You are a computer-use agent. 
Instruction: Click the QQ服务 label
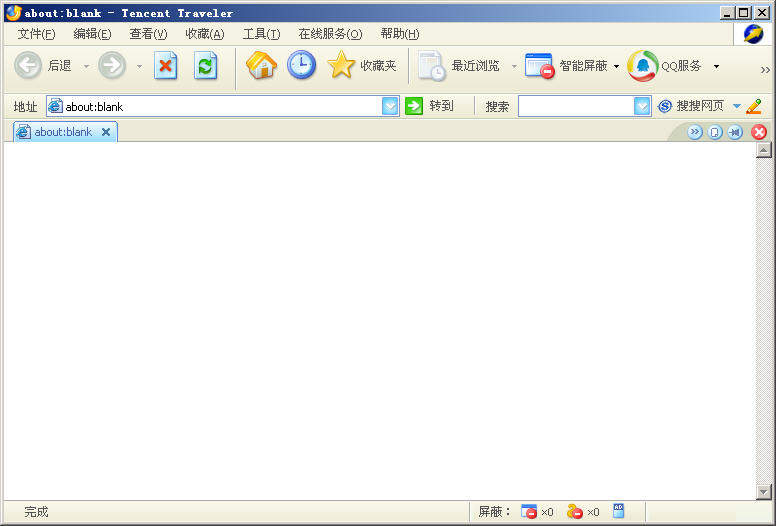[681, 66]
